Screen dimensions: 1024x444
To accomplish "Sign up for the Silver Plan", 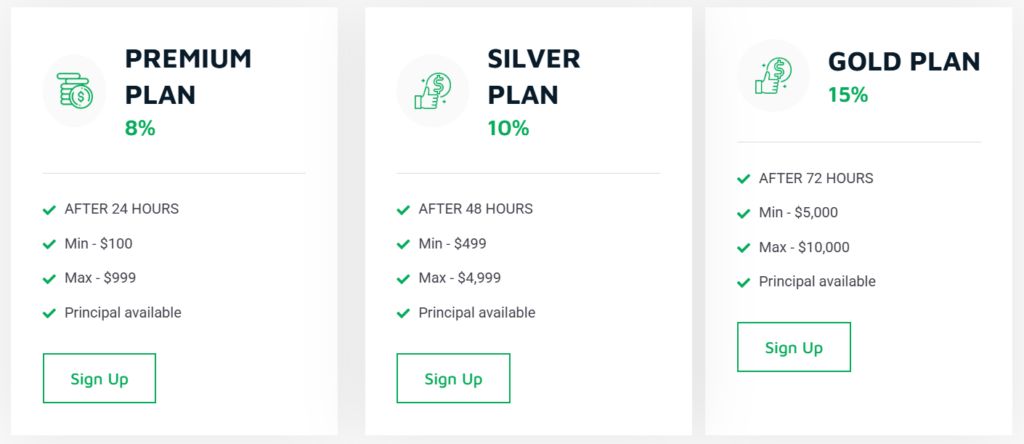I will 453,378.
